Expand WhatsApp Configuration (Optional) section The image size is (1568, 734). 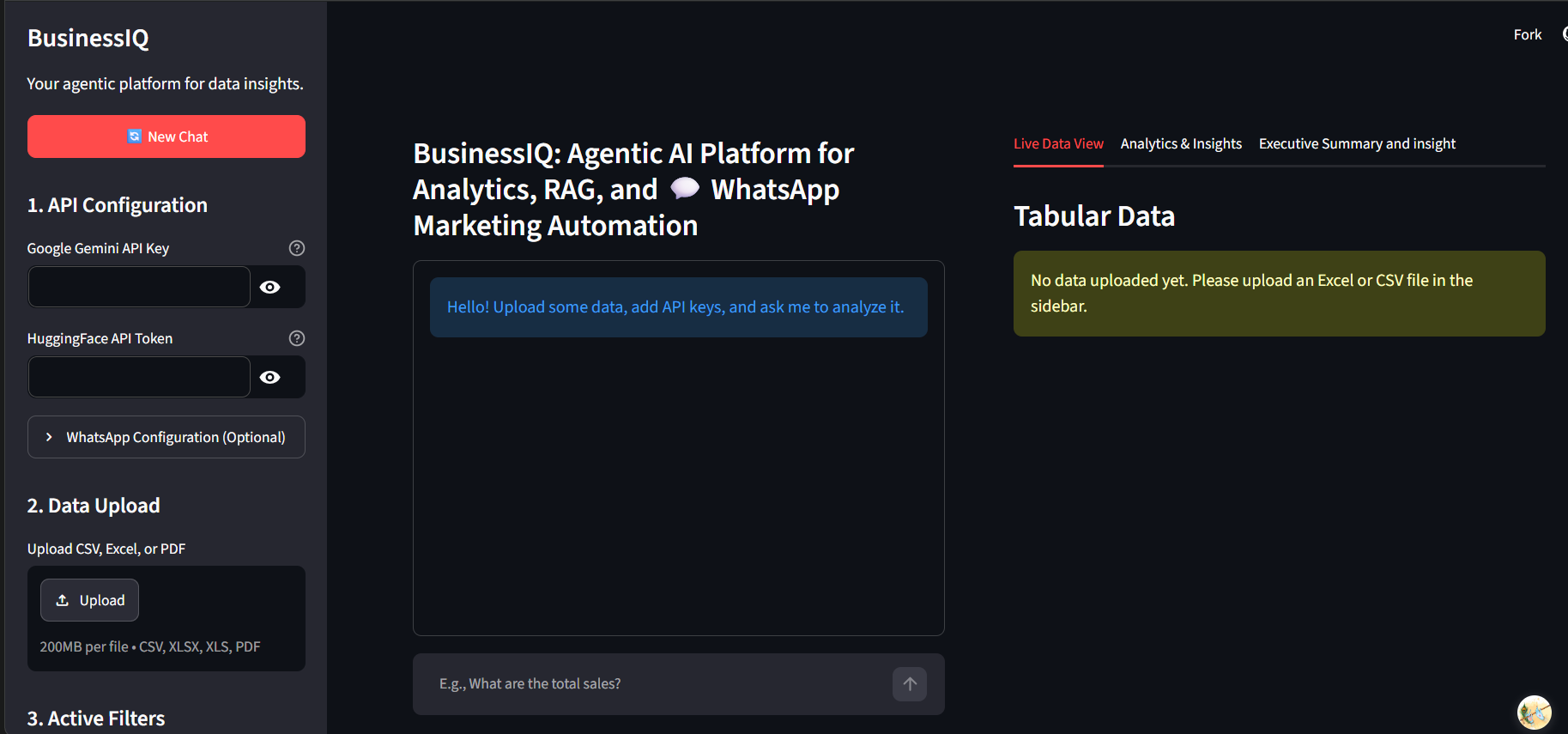[166, 437]
